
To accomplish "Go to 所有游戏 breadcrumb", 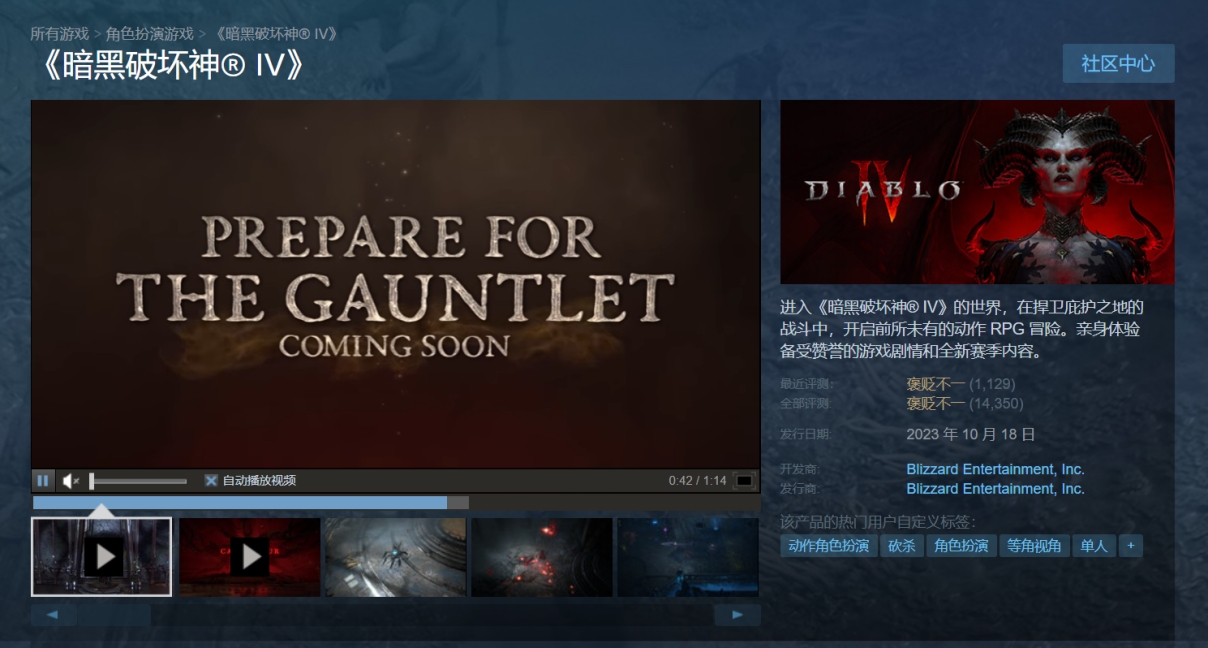I will tap(60, 34).
